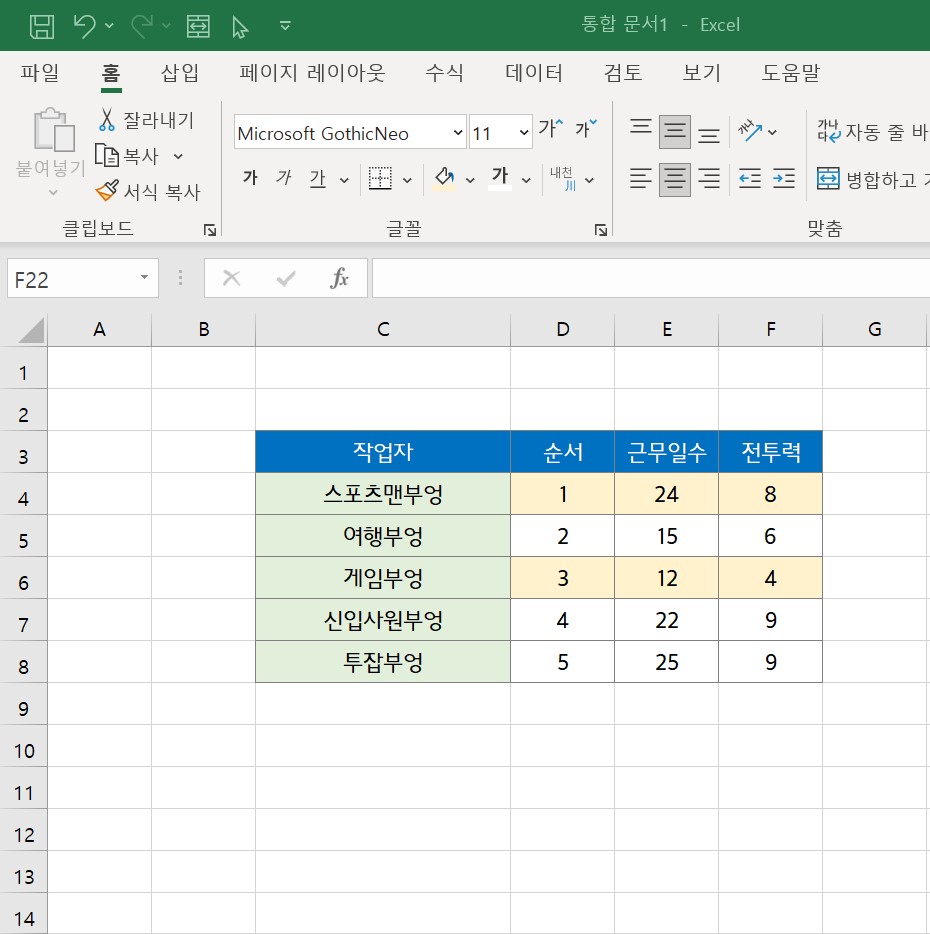Click the Borders icon

380,178
